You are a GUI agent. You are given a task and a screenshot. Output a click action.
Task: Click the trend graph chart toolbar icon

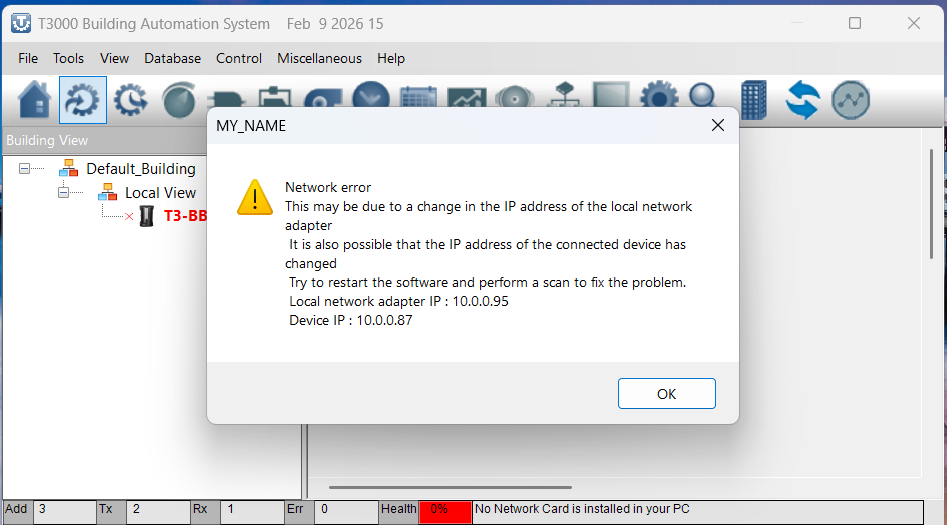point(466,98)
